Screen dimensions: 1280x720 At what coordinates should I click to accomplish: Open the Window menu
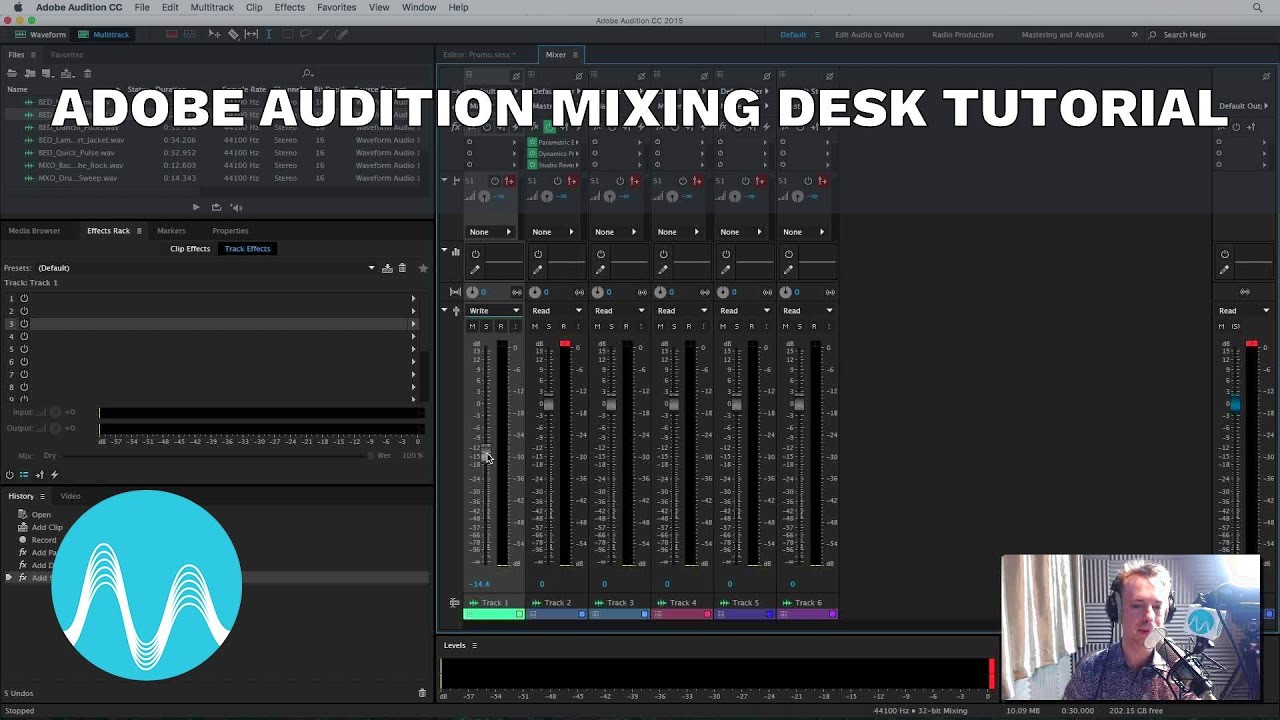point(418,7)
